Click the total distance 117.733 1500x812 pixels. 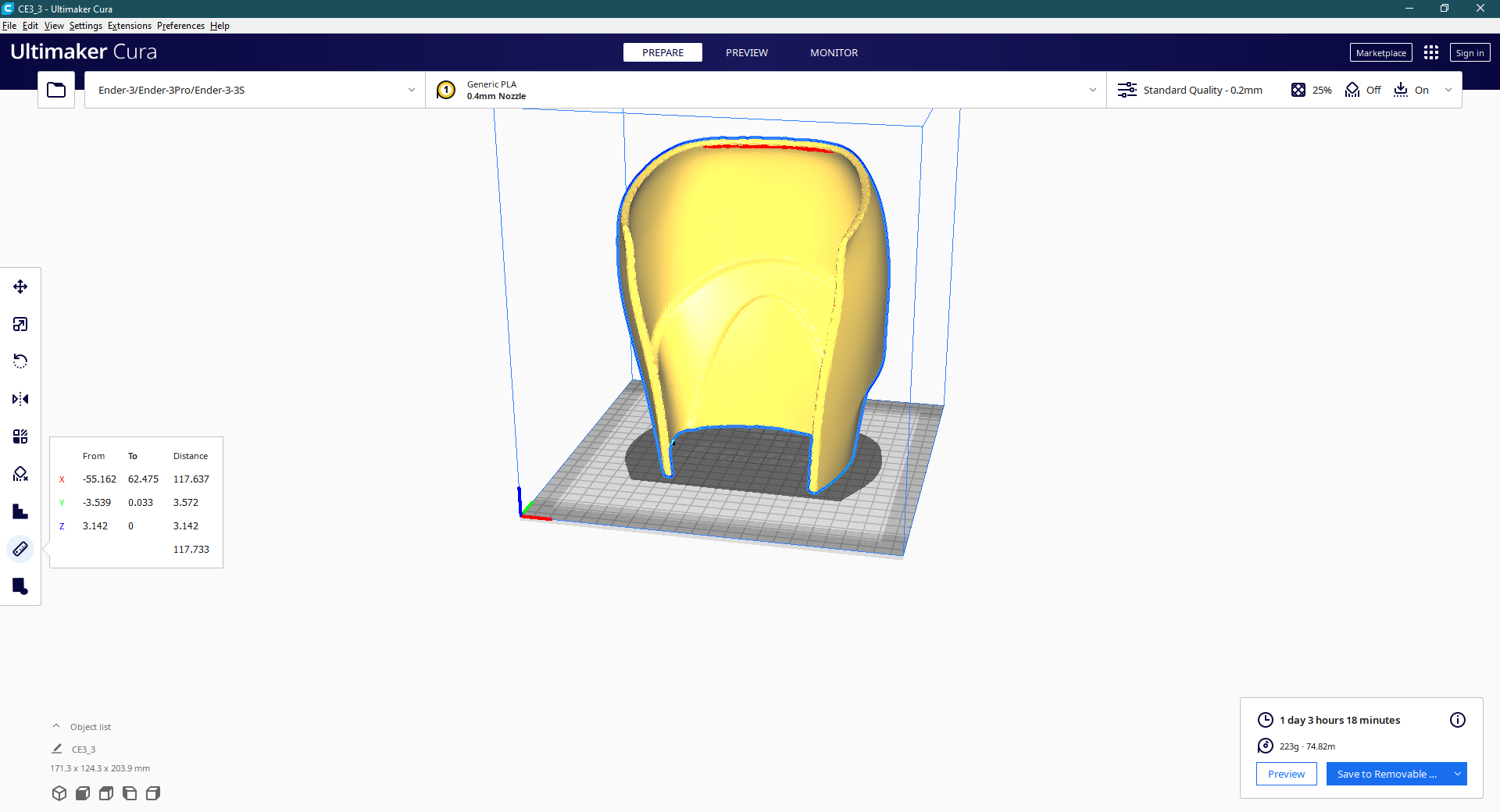tap(191, 550)
